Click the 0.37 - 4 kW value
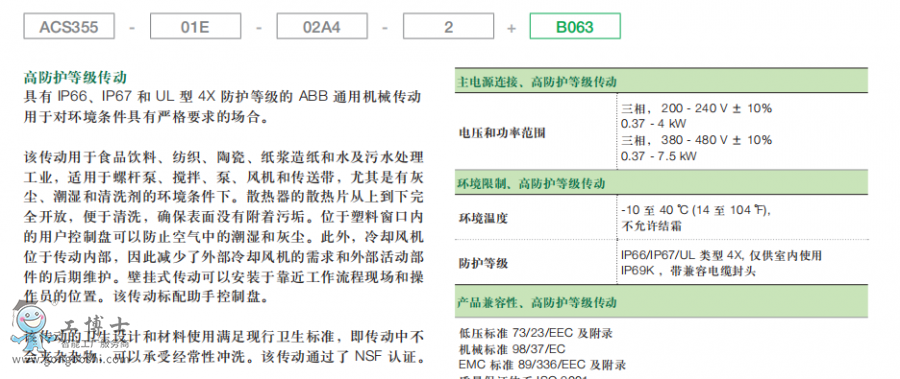Image resolution: width=900 pixels, height=379 pixels. 653,123
